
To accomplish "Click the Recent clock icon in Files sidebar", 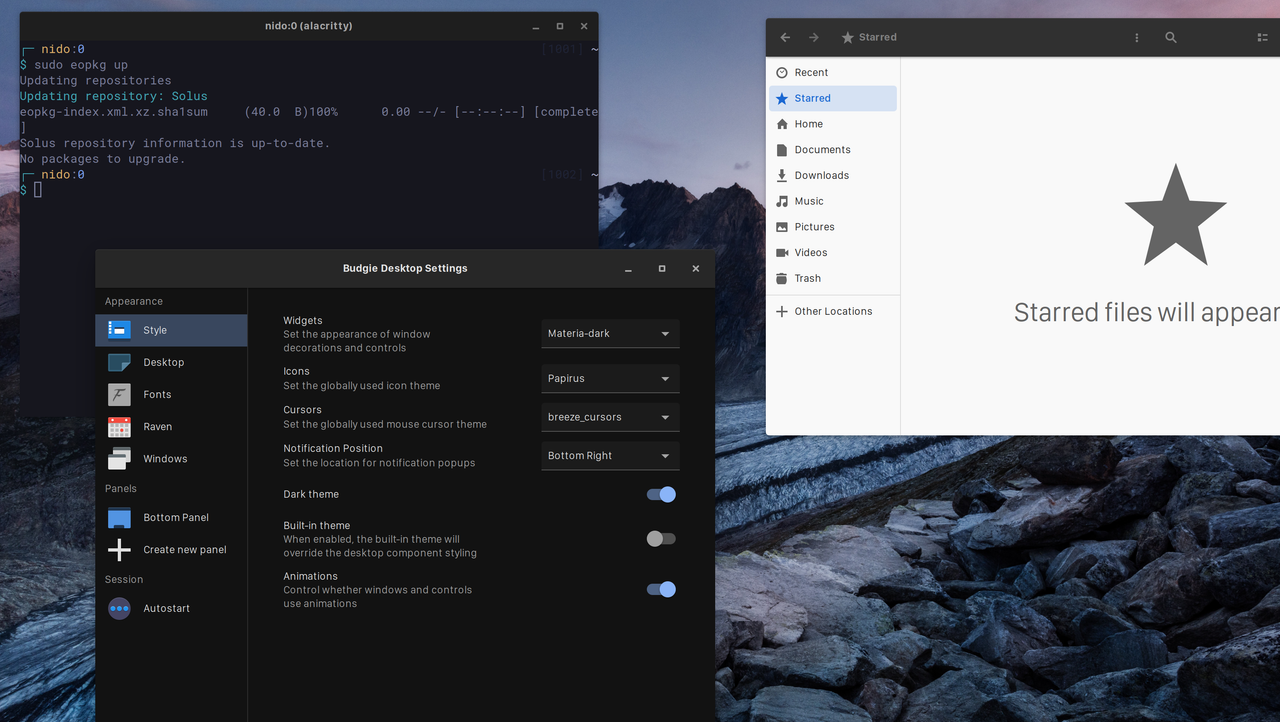I will coord(782,72).
